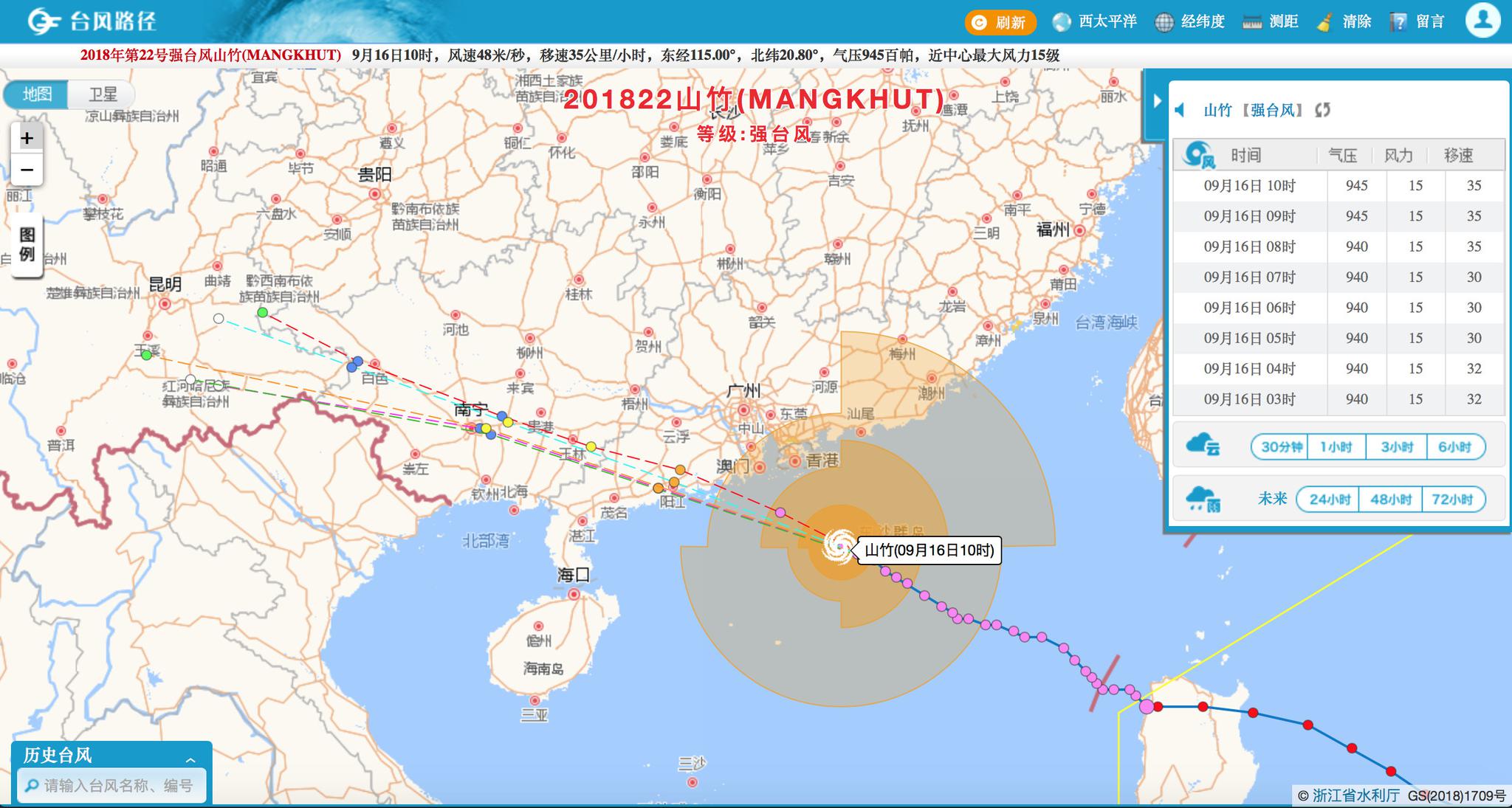The height and width of the screenshot is (808, 1512).
Task: Collapse the right typhoon info panel
Action: pos(1157,102)
